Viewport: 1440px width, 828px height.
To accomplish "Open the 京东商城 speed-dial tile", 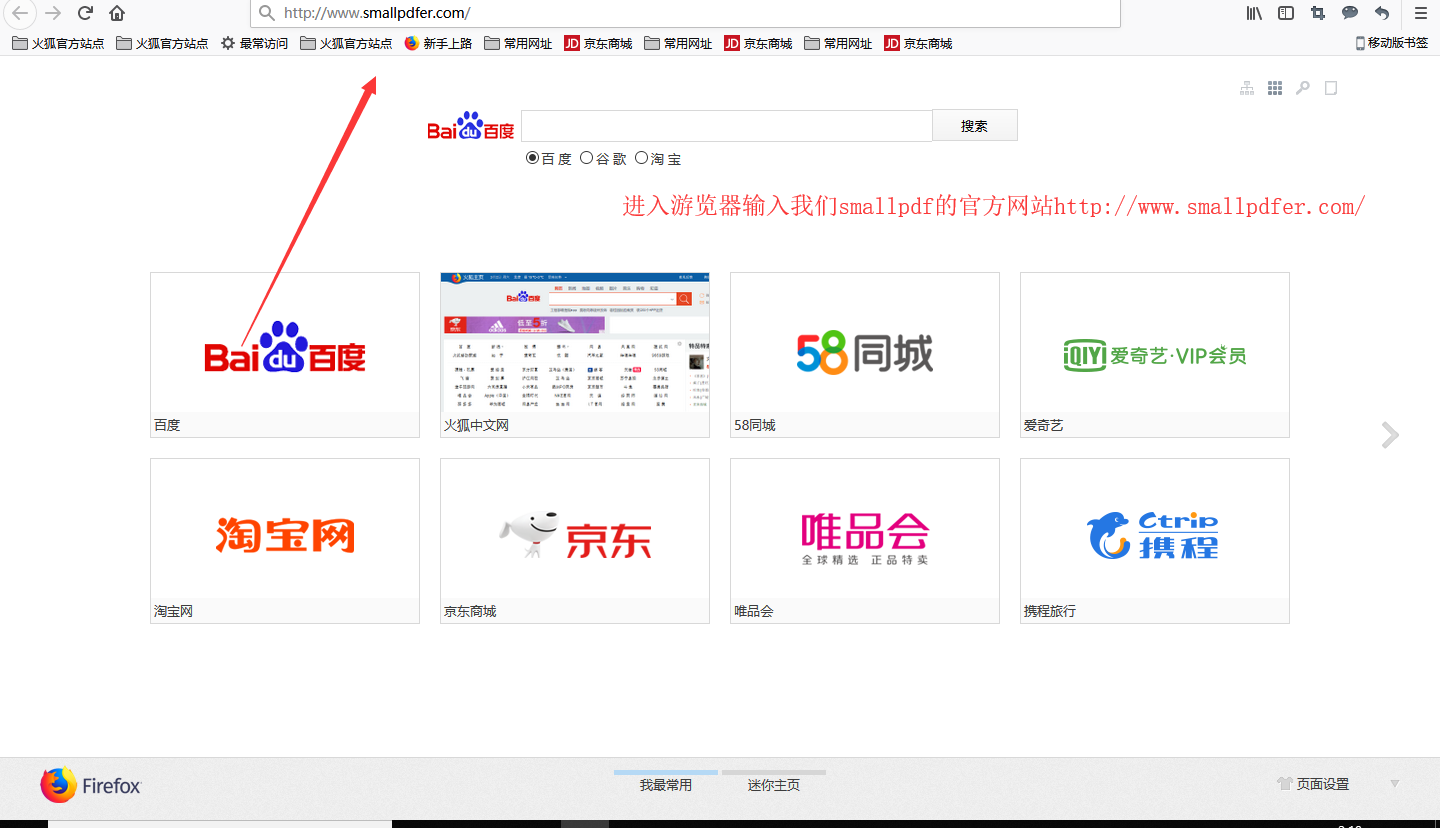I will pos(575,541).
